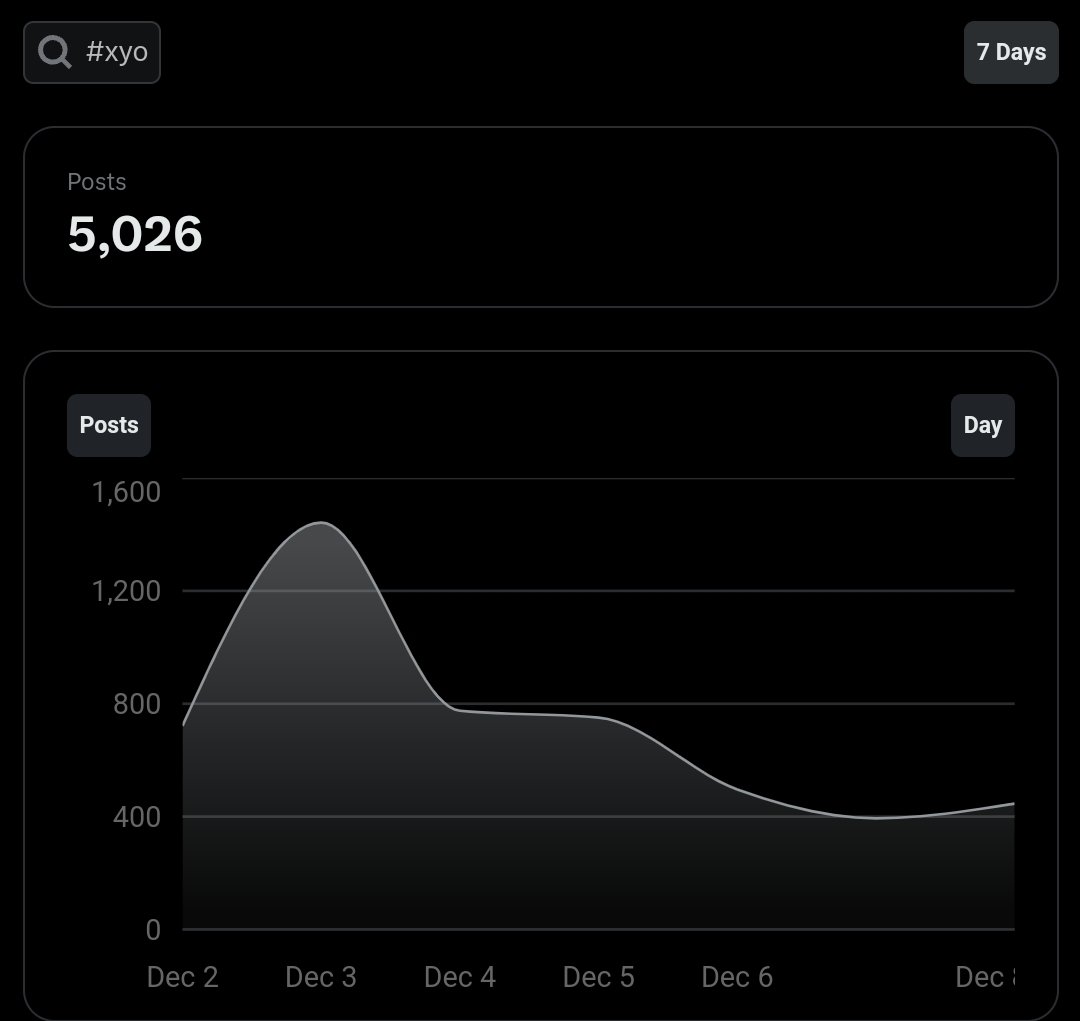Click the dip in the chart near Dec 7
This screenshot has height=1021, width=1080.
870,818
